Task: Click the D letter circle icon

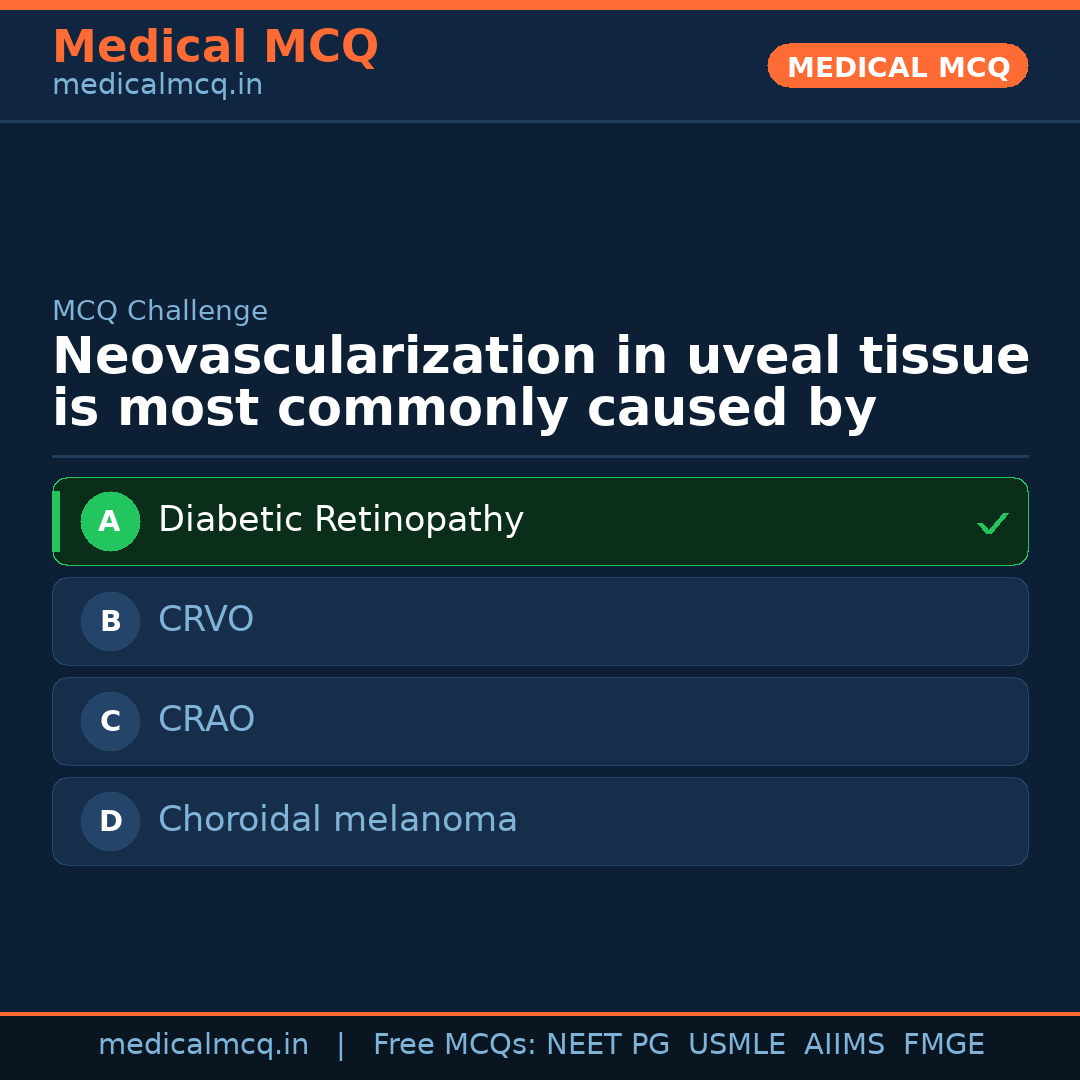Action: (x=110, y=821)
